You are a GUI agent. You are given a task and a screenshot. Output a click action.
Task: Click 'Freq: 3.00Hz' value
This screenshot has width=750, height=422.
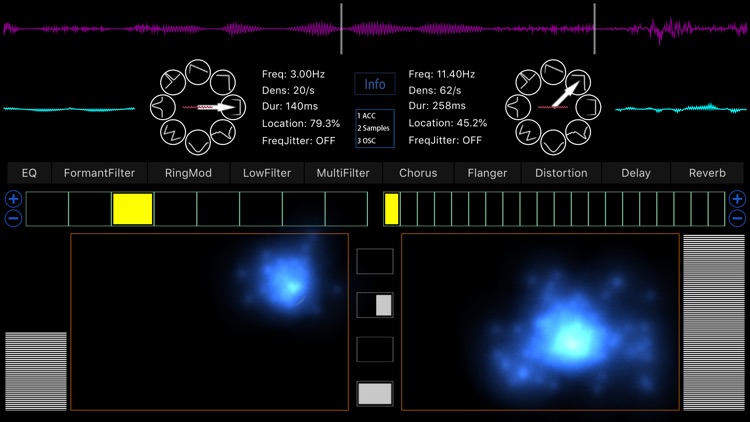(x=293, y=74)
